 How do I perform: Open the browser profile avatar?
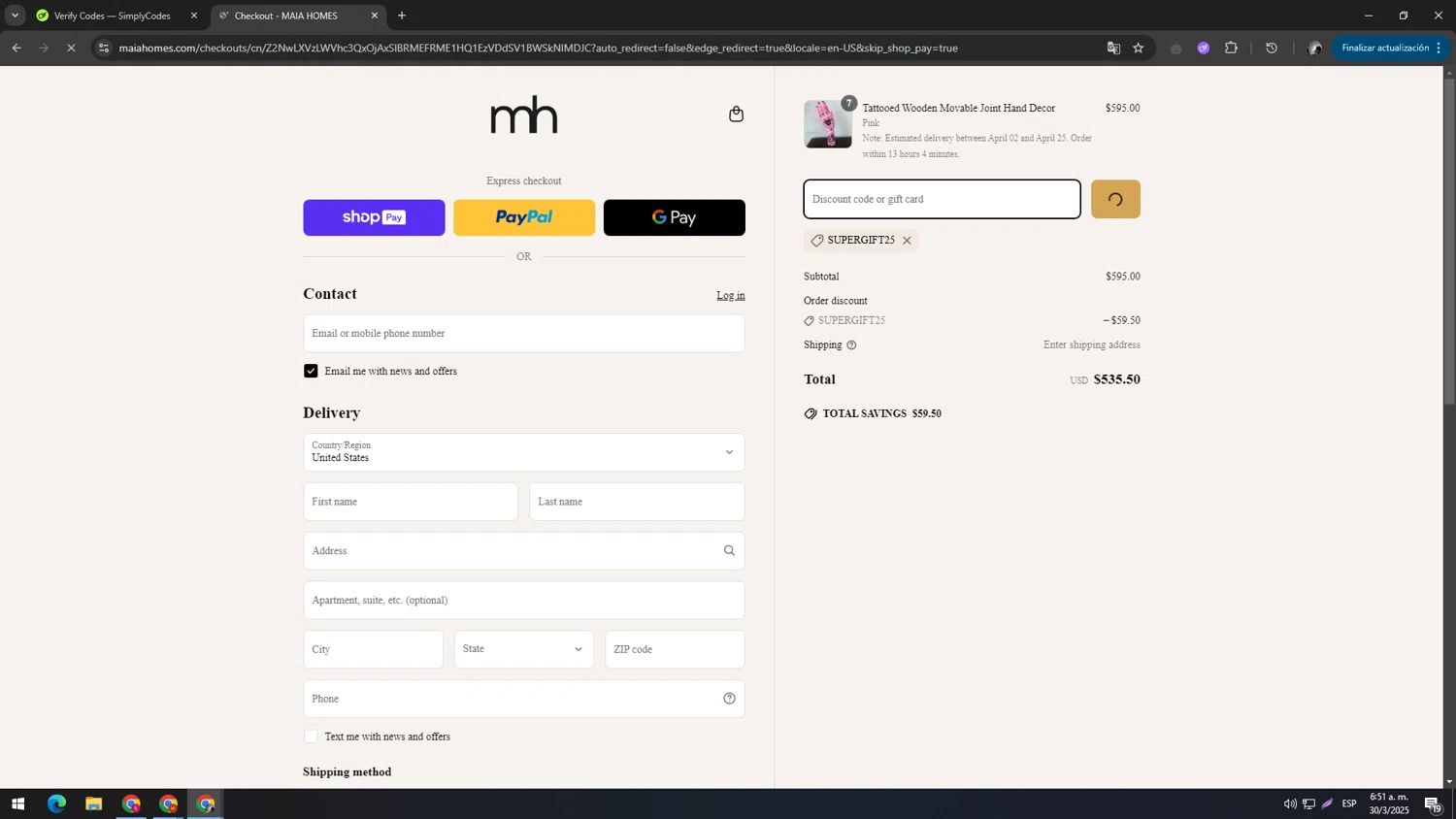(x=1314, y=48)
